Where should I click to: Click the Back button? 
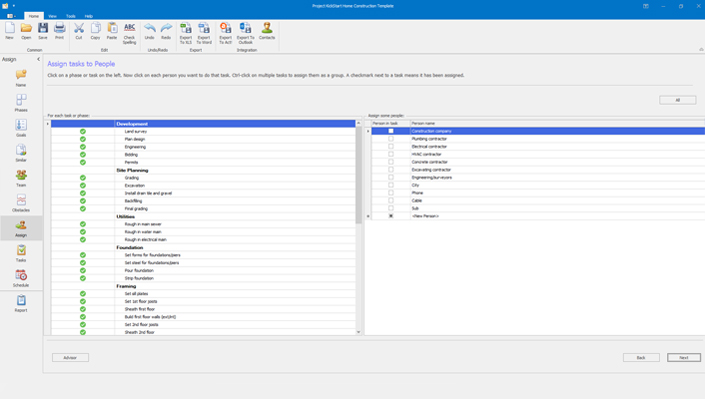point(641,358)
